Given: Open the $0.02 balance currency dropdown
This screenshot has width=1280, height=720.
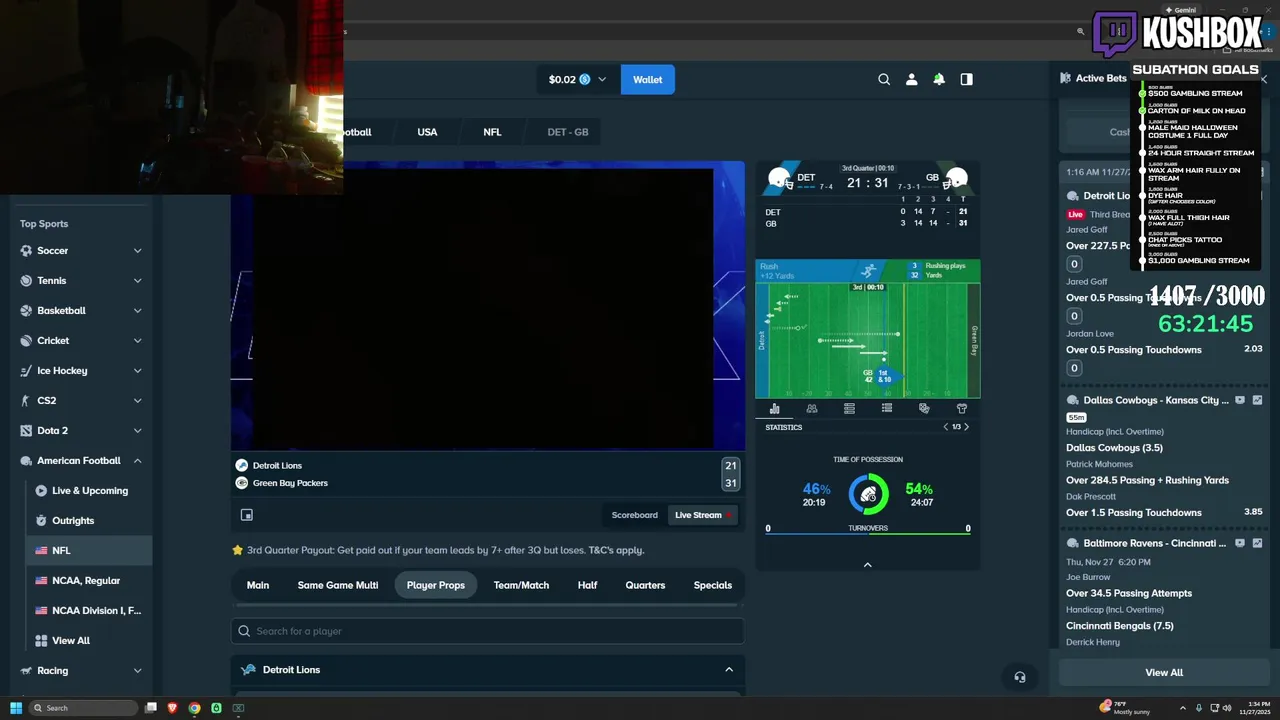Looking at the screenshot, I should click(577, 79).
